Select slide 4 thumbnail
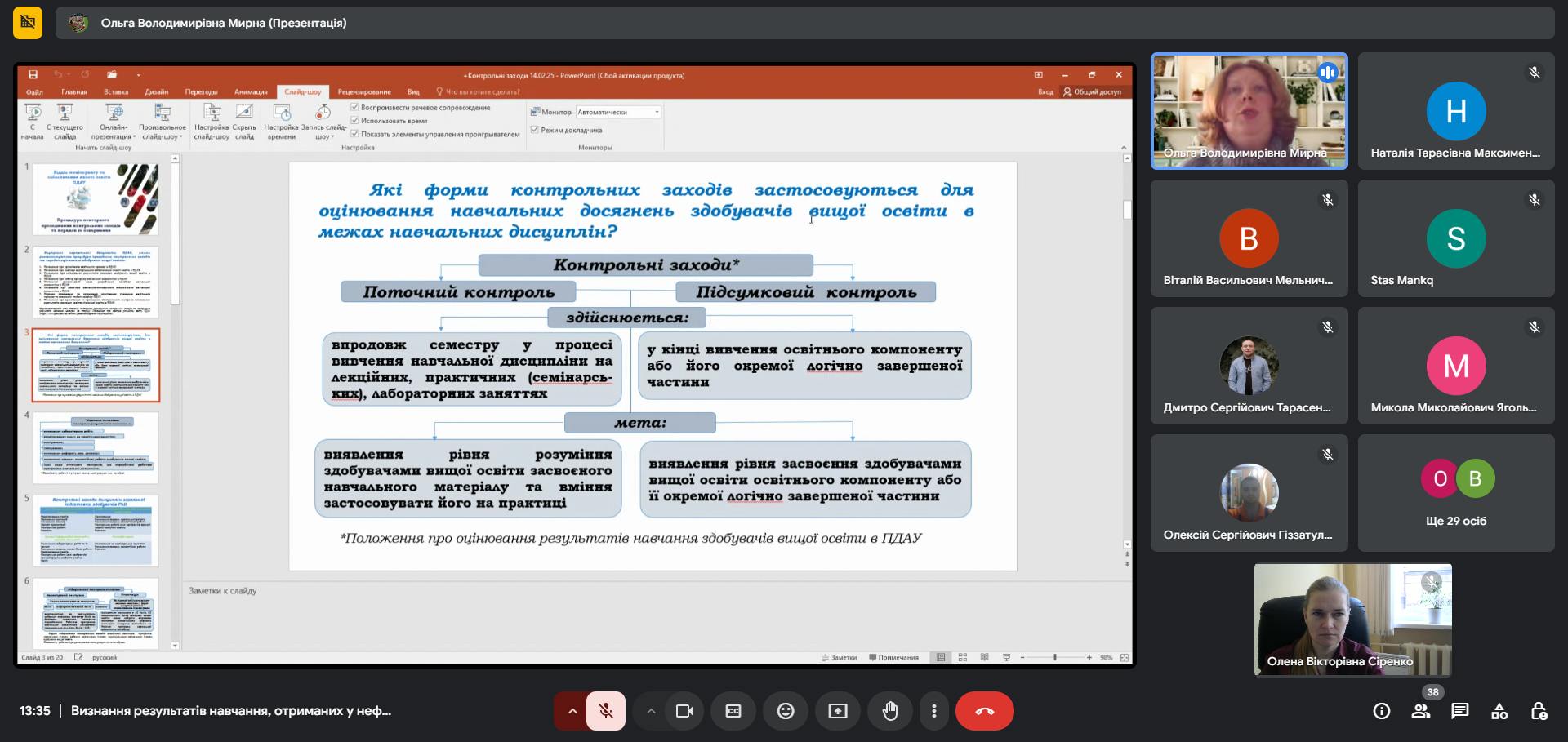The image size is (1568, 742). [96, 447]
